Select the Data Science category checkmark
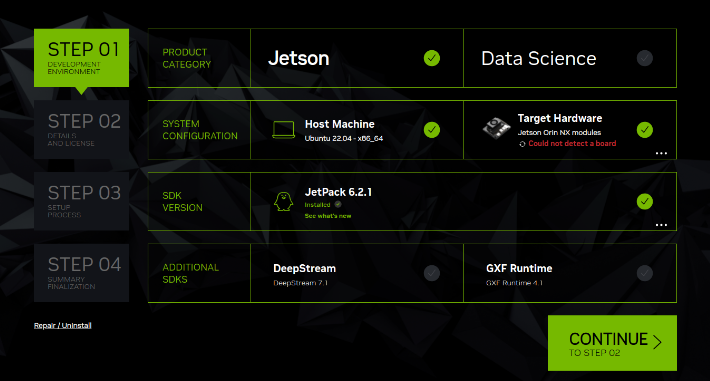This screenshot has height=381, width=710. pos(644,58)
